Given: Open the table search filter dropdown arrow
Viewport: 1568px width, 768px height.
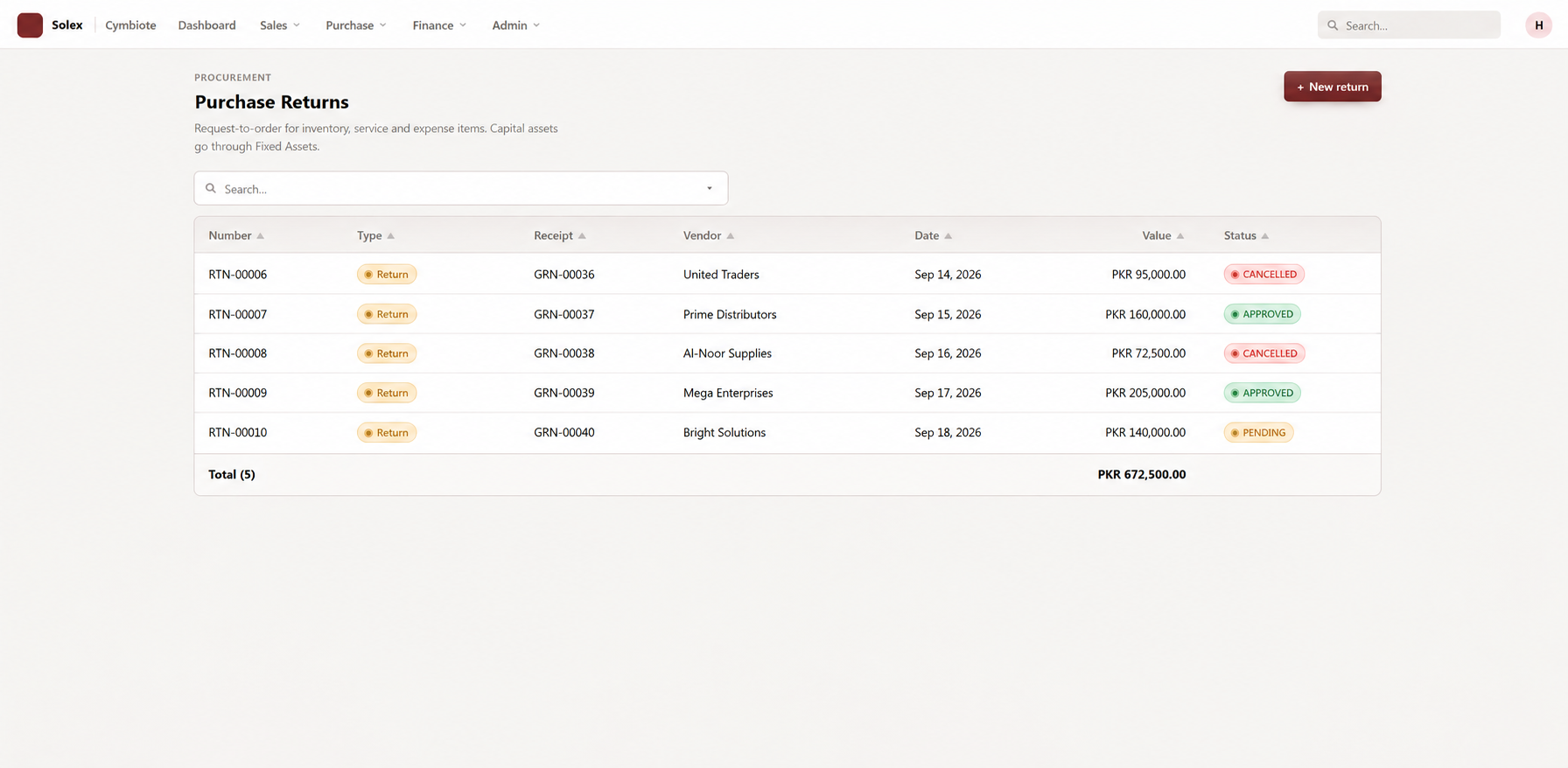Looking at the screenshot, I should pyautogui.click(x=710, y=189).
